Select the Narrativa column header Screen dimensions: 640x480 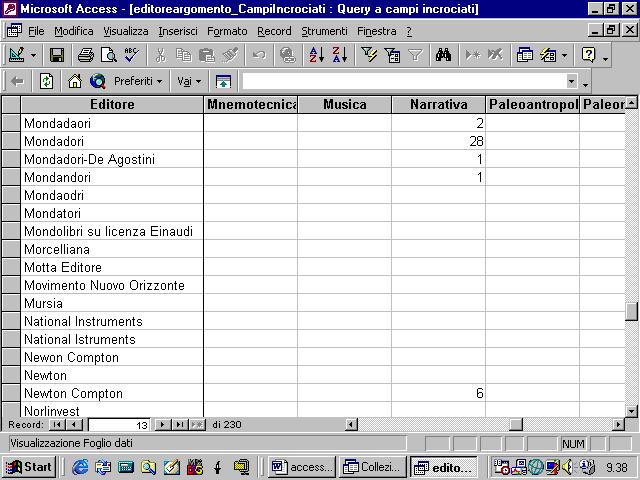[438, 104]
